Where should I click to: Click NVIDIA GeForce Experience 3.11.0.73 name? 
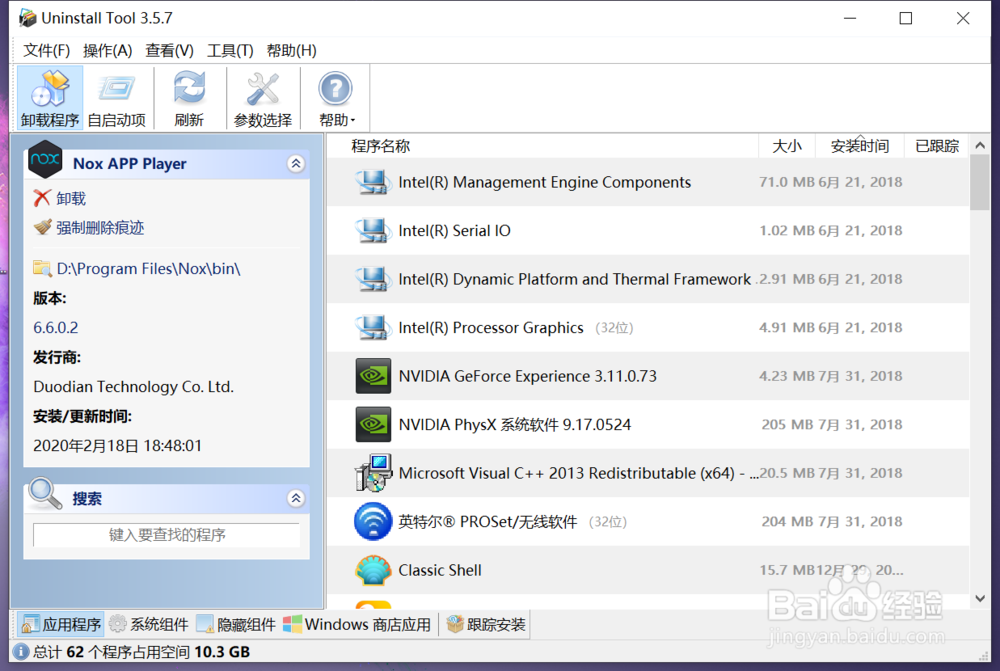[527, 376]
